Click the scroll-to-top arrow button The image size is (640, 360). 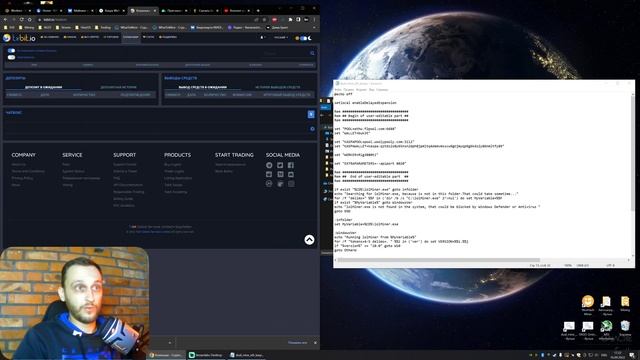point(309,240)
